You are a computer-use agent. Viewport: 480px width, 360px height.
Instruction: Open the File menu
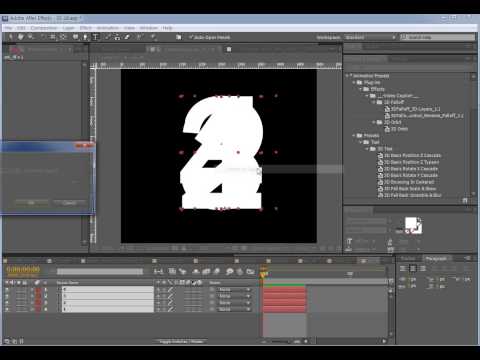(x=9, y=28)
